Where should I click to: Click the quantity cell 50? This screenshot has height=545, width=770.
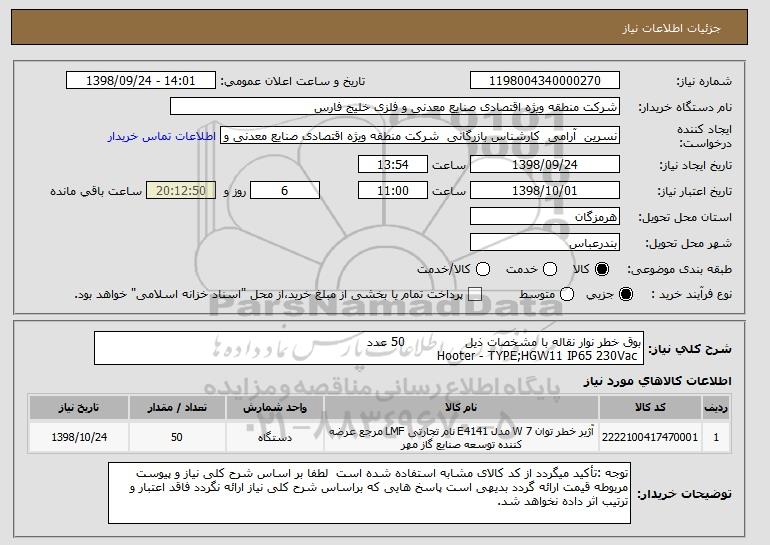(177, 437)
